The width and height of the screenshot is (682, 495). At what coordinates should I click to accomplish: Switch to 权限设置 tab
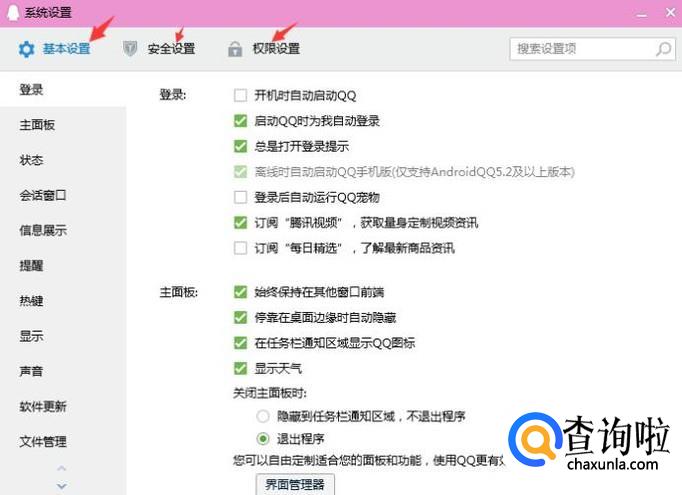(x=276, y=49)
